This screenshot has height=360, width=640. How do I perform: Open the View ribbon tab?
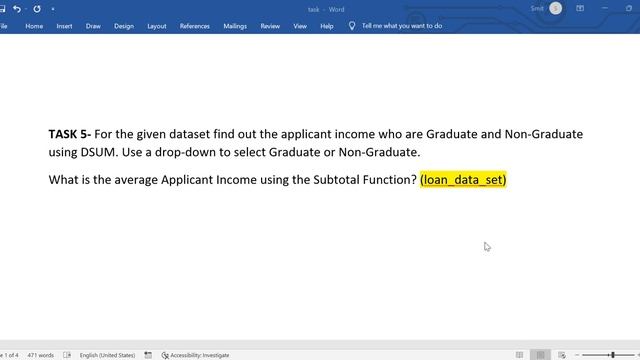[x=300, y=26]
